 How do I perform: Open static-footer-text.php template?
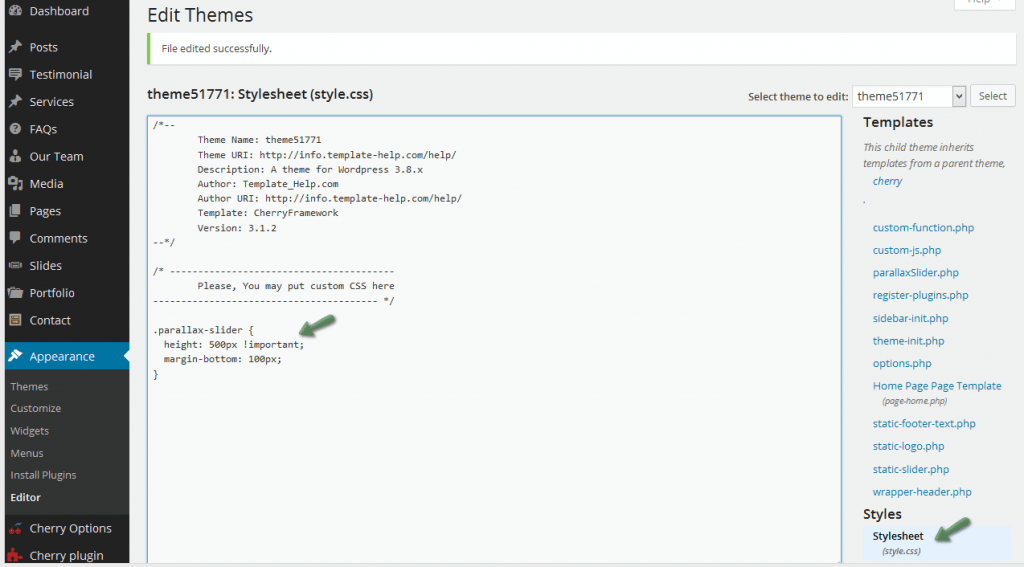[924, 424]
